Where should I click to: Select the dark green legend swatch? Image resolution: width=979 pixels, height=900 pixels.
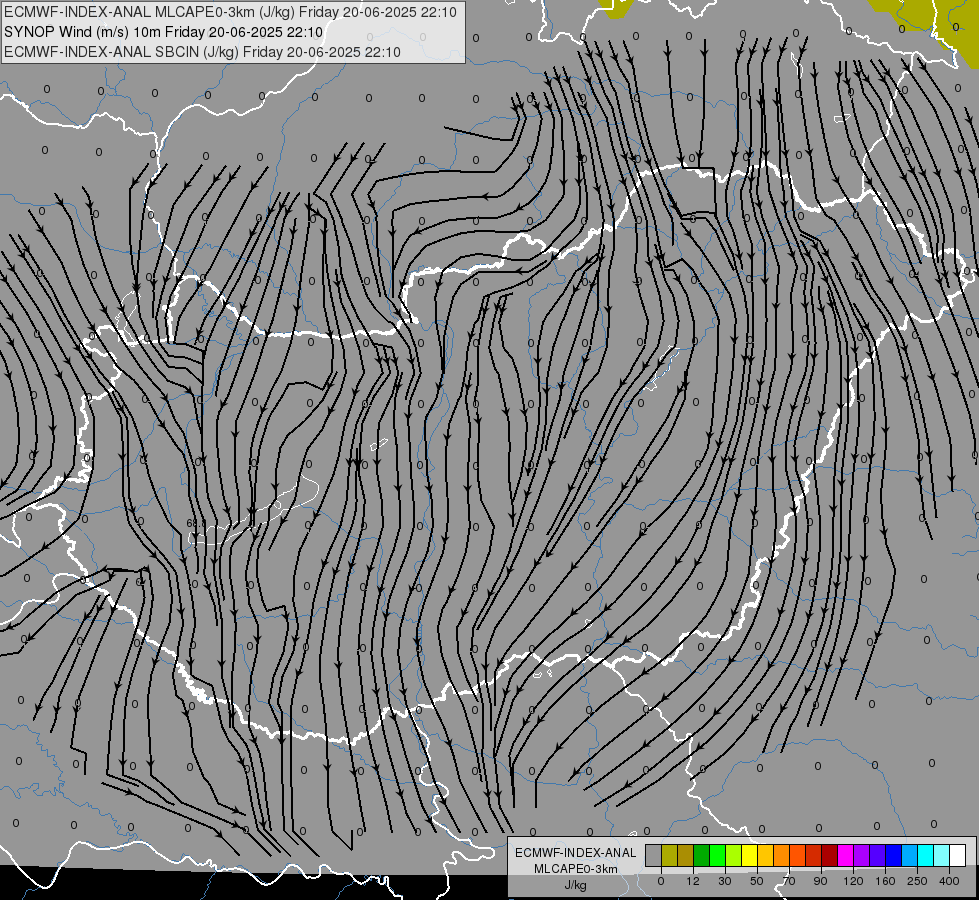click(x=701, y=855)
